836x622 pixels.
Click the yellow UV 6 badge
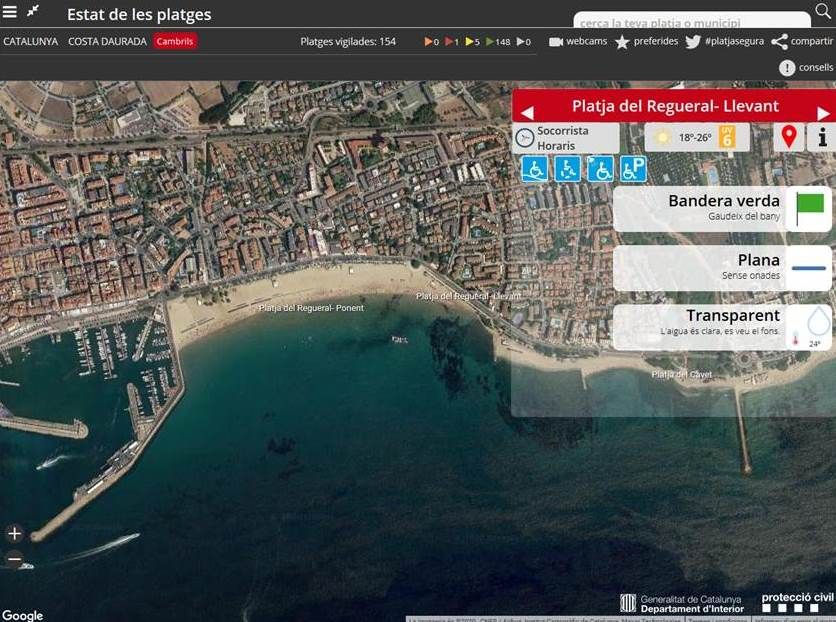727,136
